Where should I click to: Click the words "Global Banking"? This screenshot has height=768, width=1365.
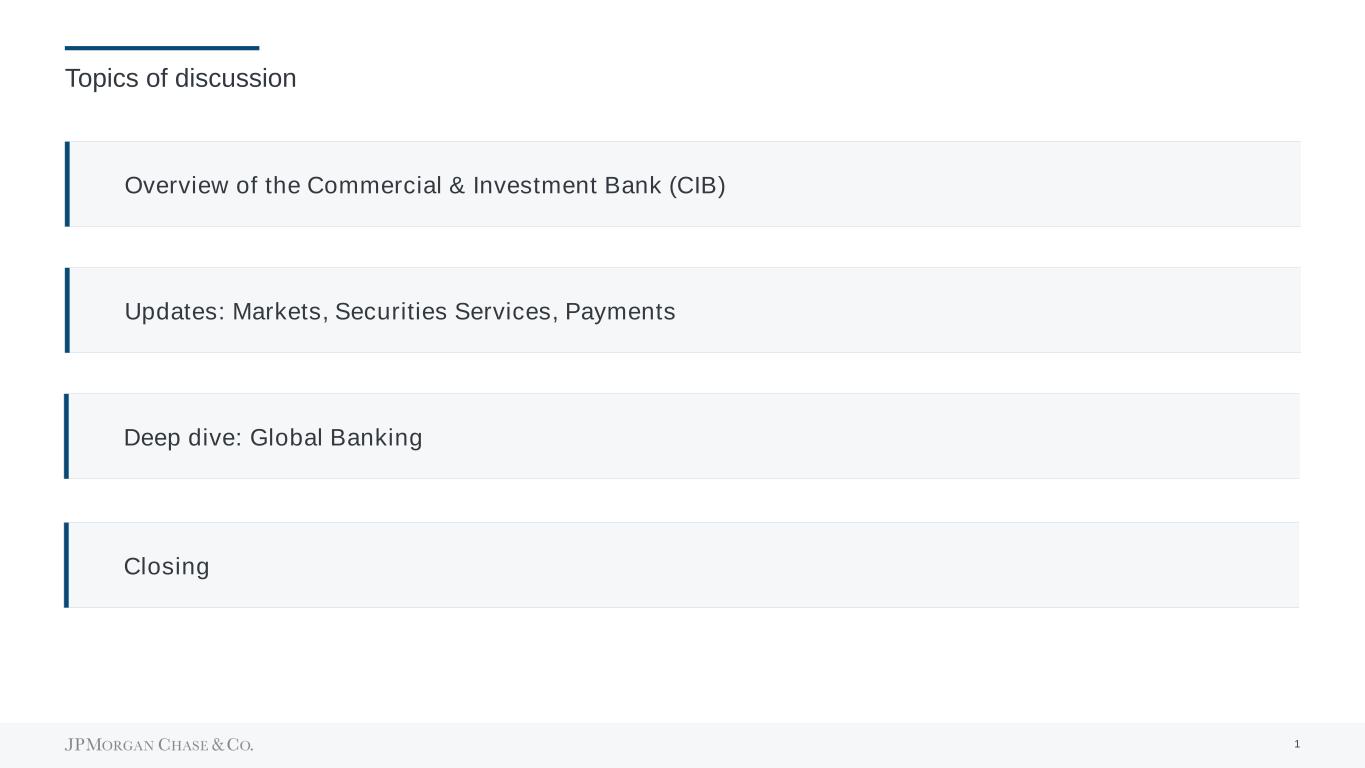336,438
